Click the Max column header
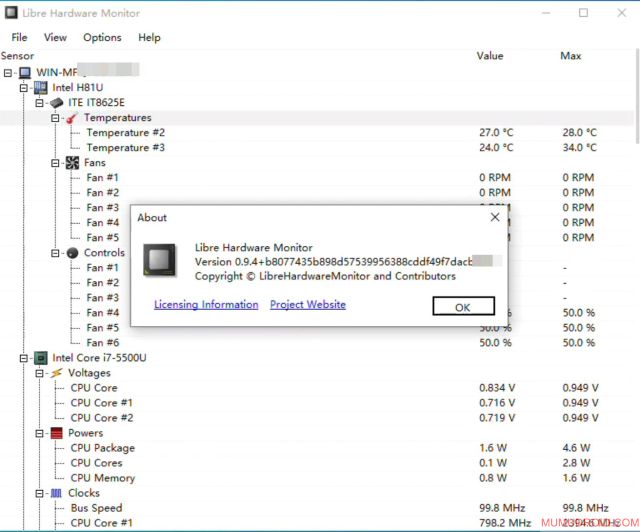 click(571, 56)
